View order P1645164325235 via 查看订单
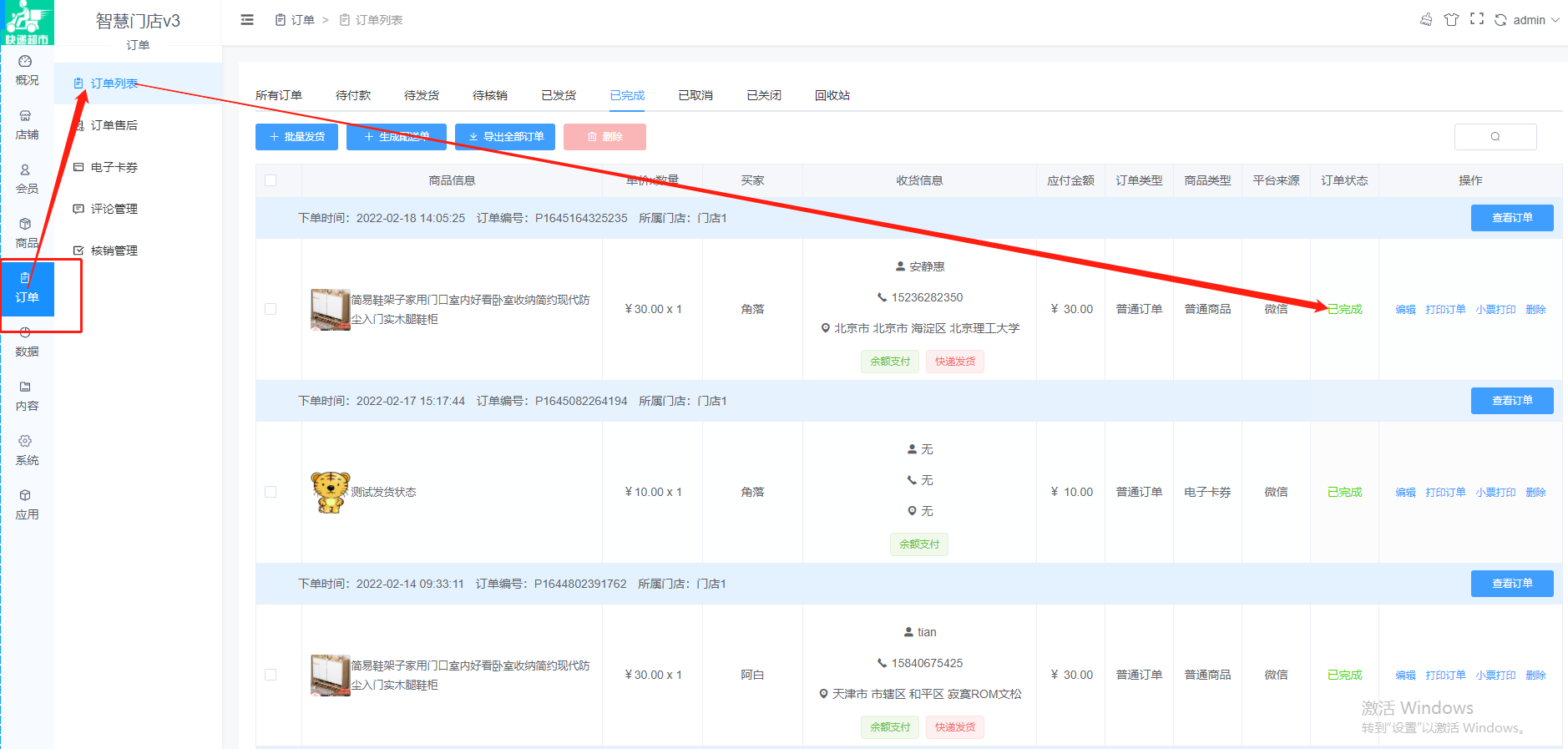 tap(1512, 218)
